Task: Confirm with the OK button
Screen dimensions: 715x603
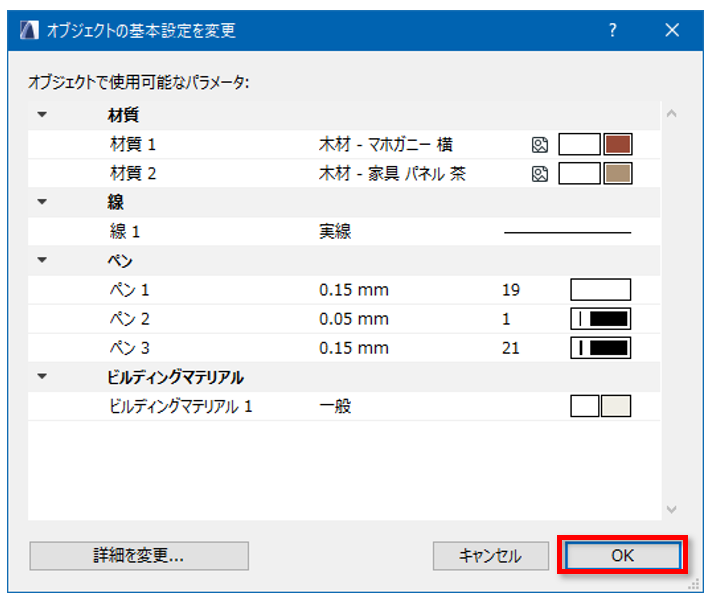Action: tap(622, 556)
